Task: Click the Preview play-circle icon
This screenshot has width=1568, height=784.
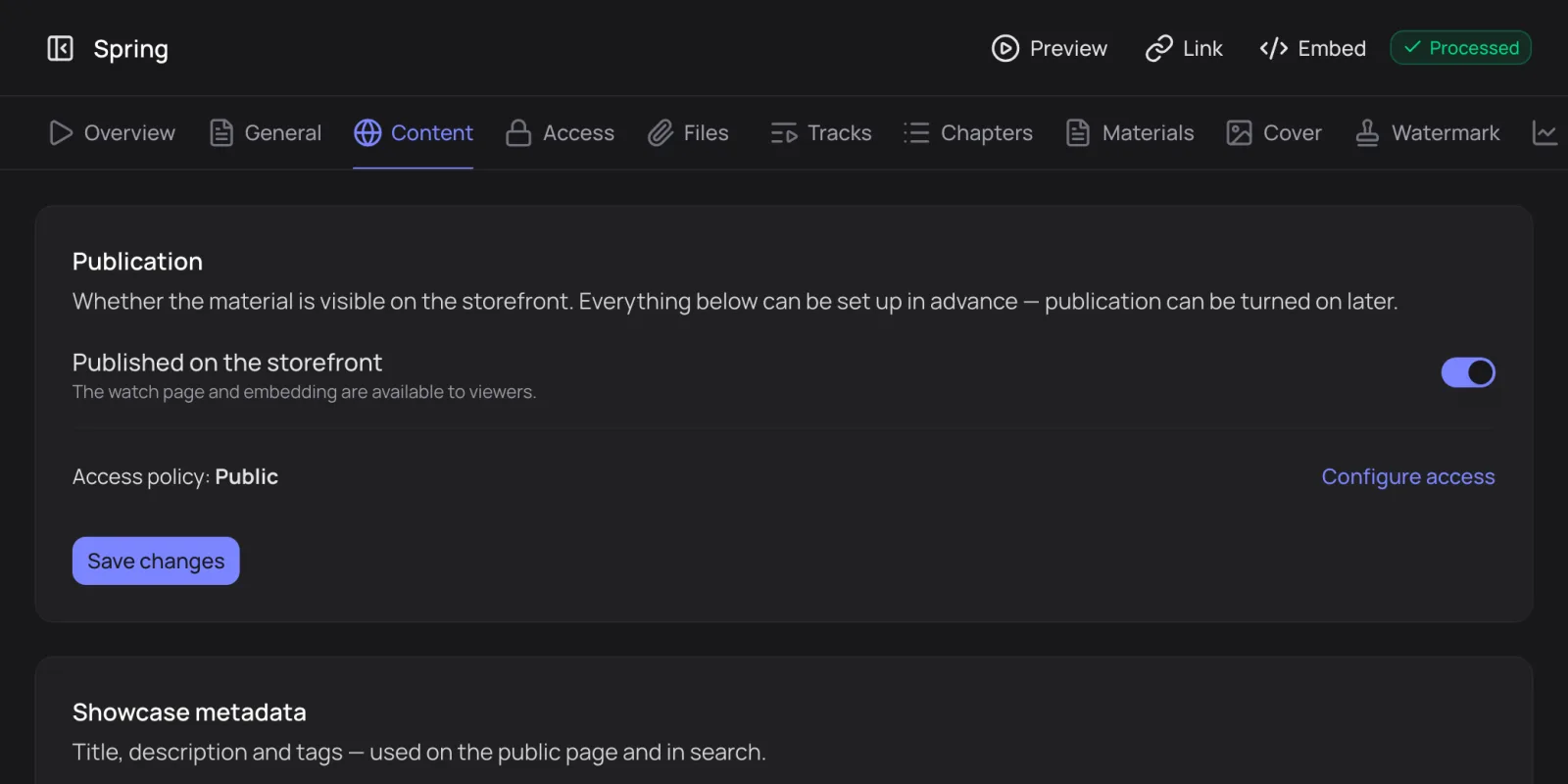Action: (x=1005, y=48)
